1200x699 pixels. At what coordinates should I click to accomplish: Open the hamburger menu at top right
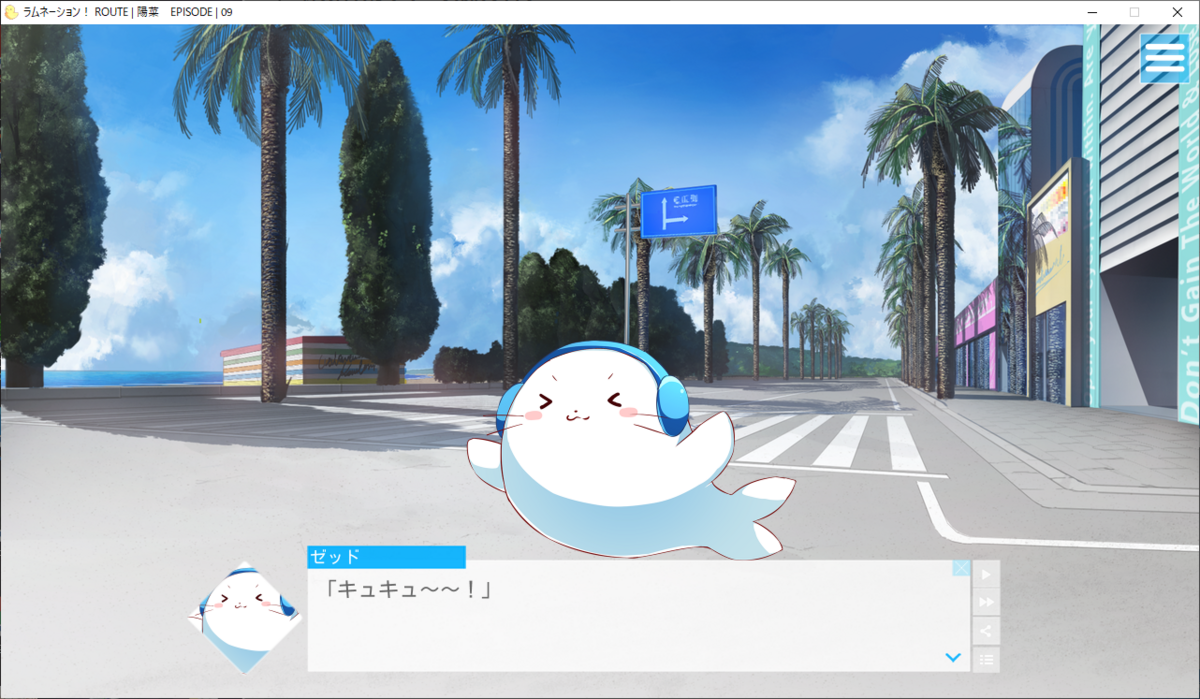(1164, 58)
